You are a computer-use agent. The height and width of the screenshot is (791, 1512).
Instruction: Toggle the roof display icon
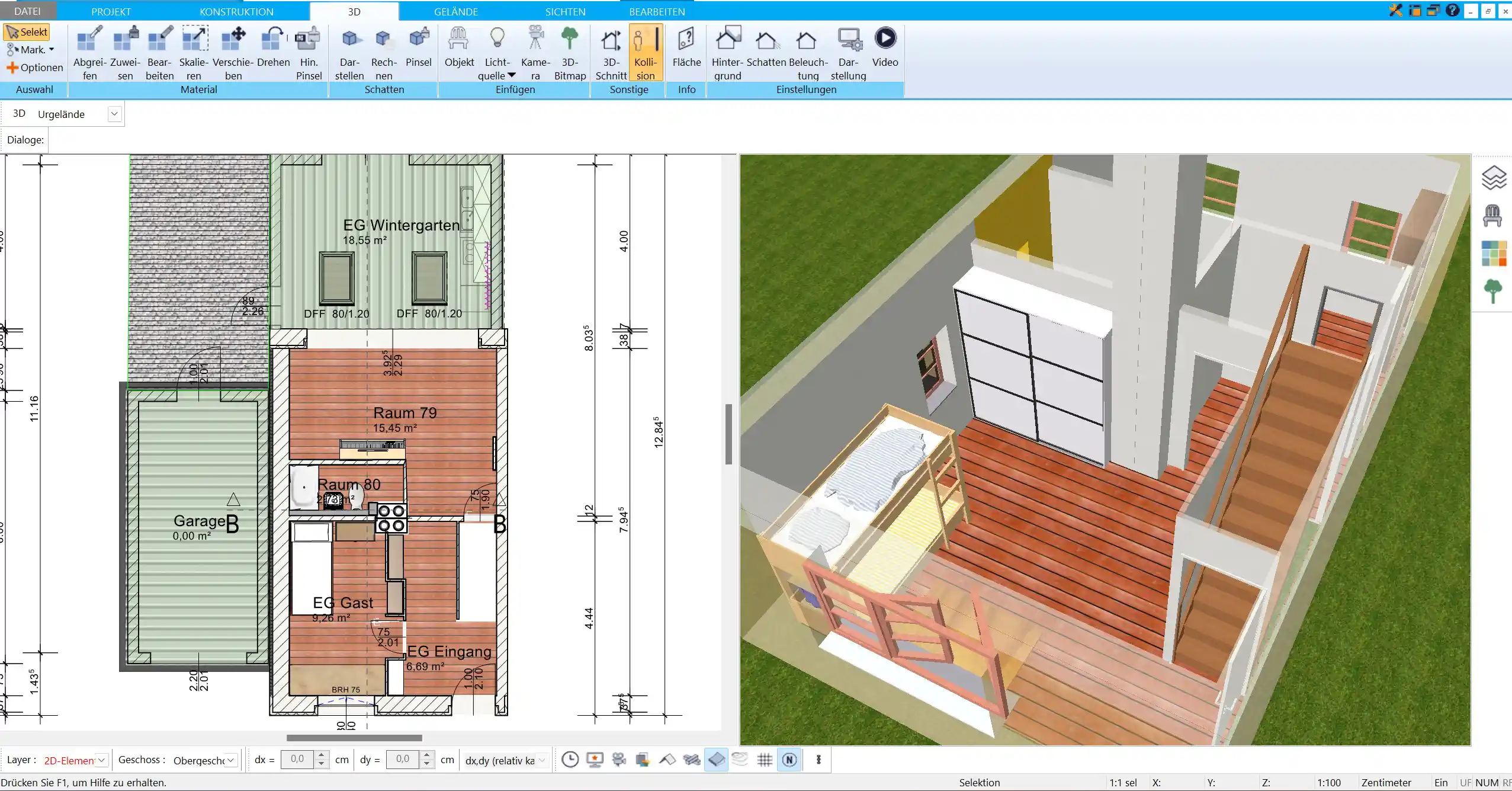[x=667, y=760]
